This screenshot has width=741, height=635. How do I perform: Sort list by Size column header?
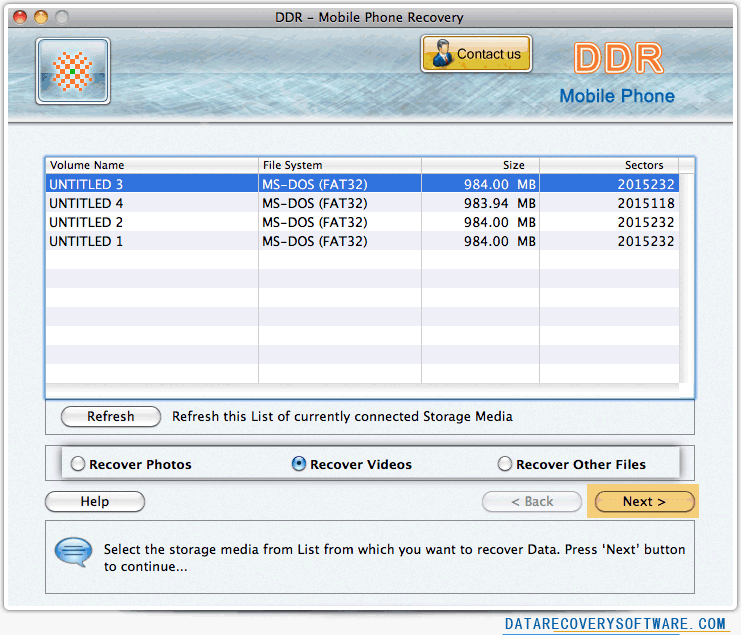[x=480, y=165]
